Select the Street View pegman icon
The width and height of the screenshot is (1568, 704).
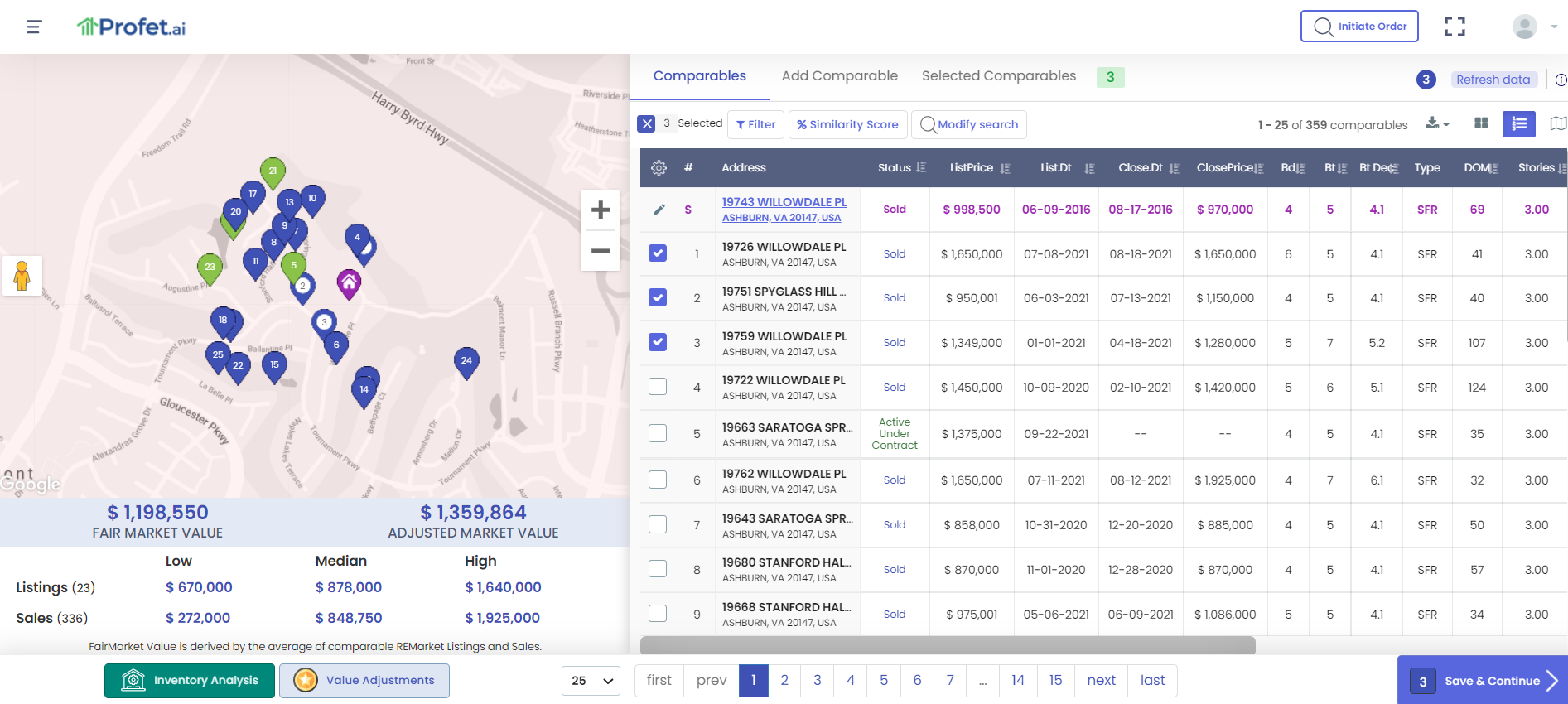[x=22, y=275]
